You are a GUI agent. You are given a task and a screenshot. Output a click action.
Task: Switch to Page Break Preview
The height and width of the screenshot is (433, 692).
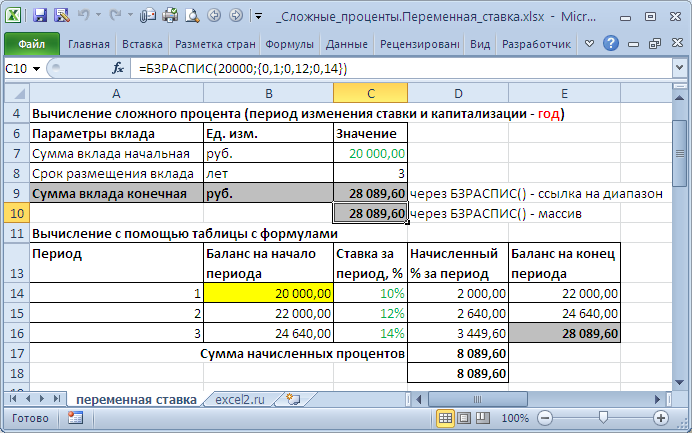483,418
